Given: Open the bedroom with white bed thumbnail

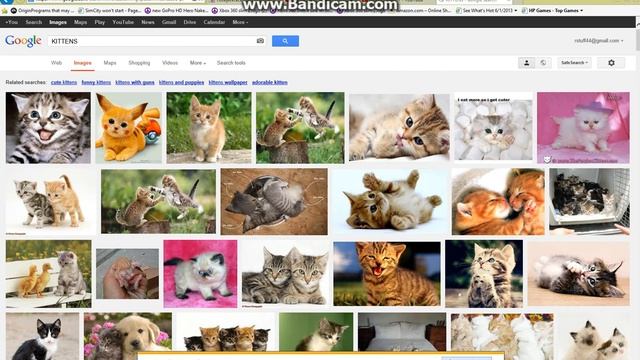Looking at the screenshot, I should (x=402, y=332).
